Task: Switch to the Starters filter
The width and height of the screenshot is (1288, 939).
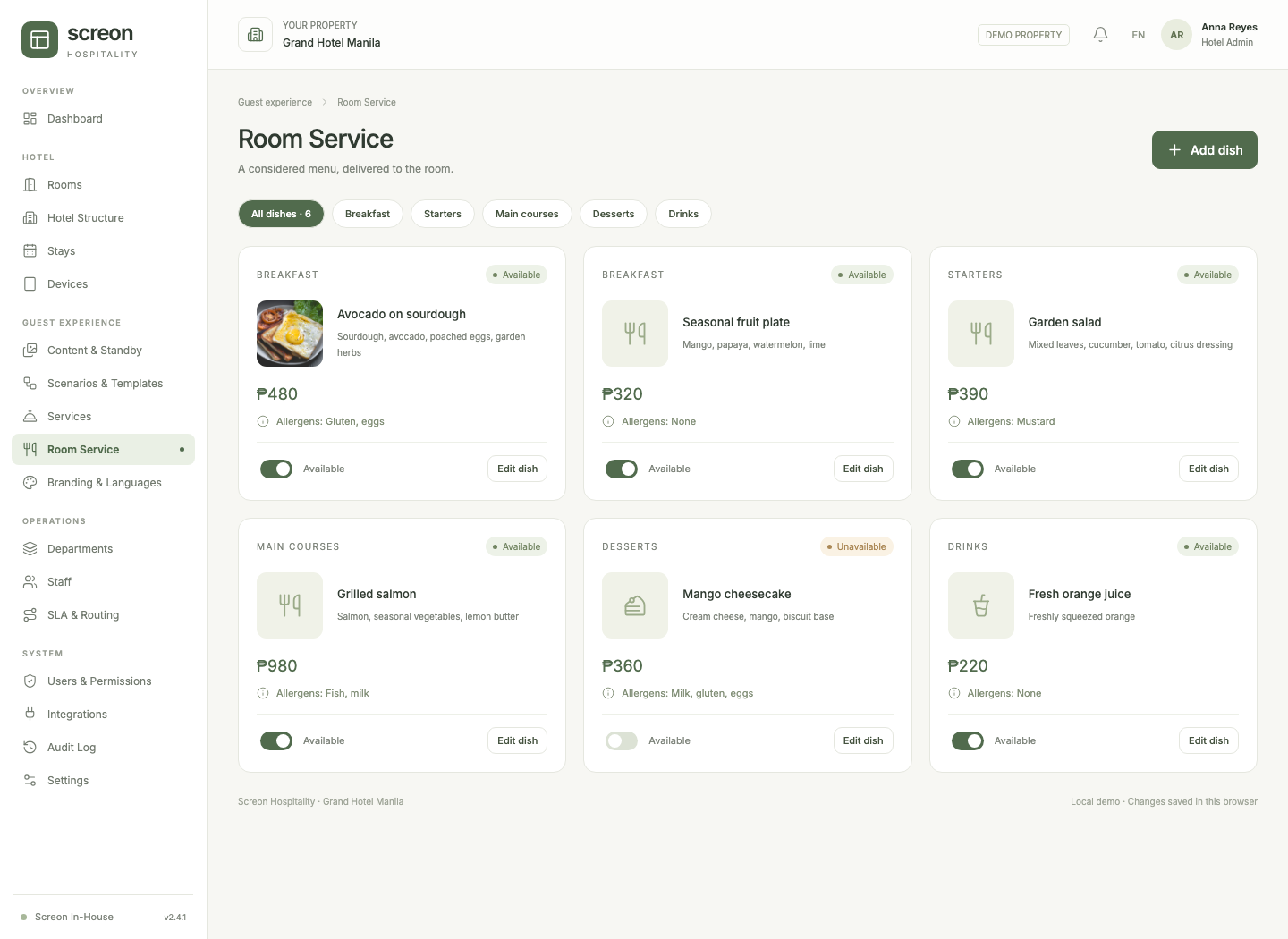Action: [x=443, y=214]
